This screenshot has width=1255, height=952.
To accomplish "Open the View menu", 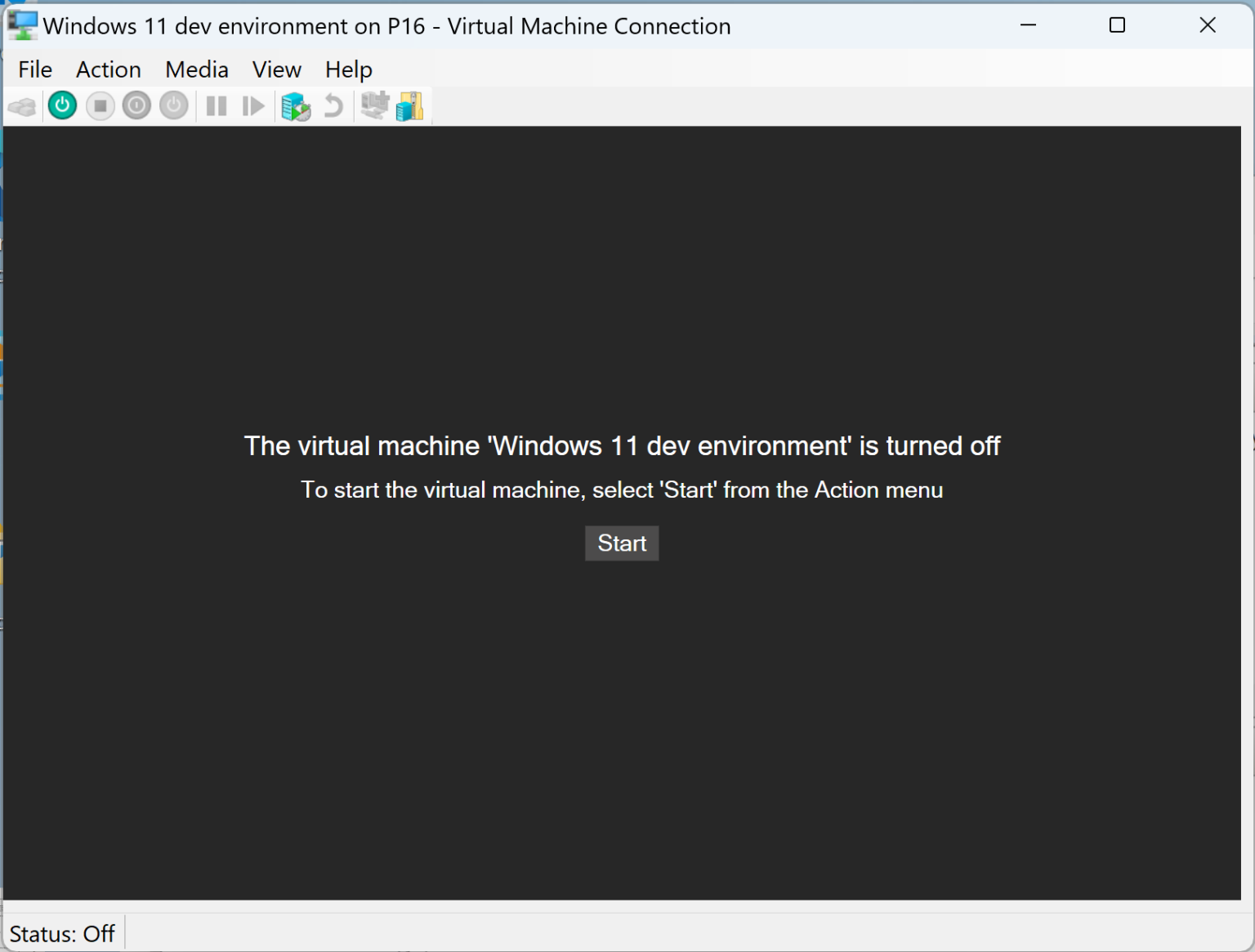I will click(x=275, y=69).
